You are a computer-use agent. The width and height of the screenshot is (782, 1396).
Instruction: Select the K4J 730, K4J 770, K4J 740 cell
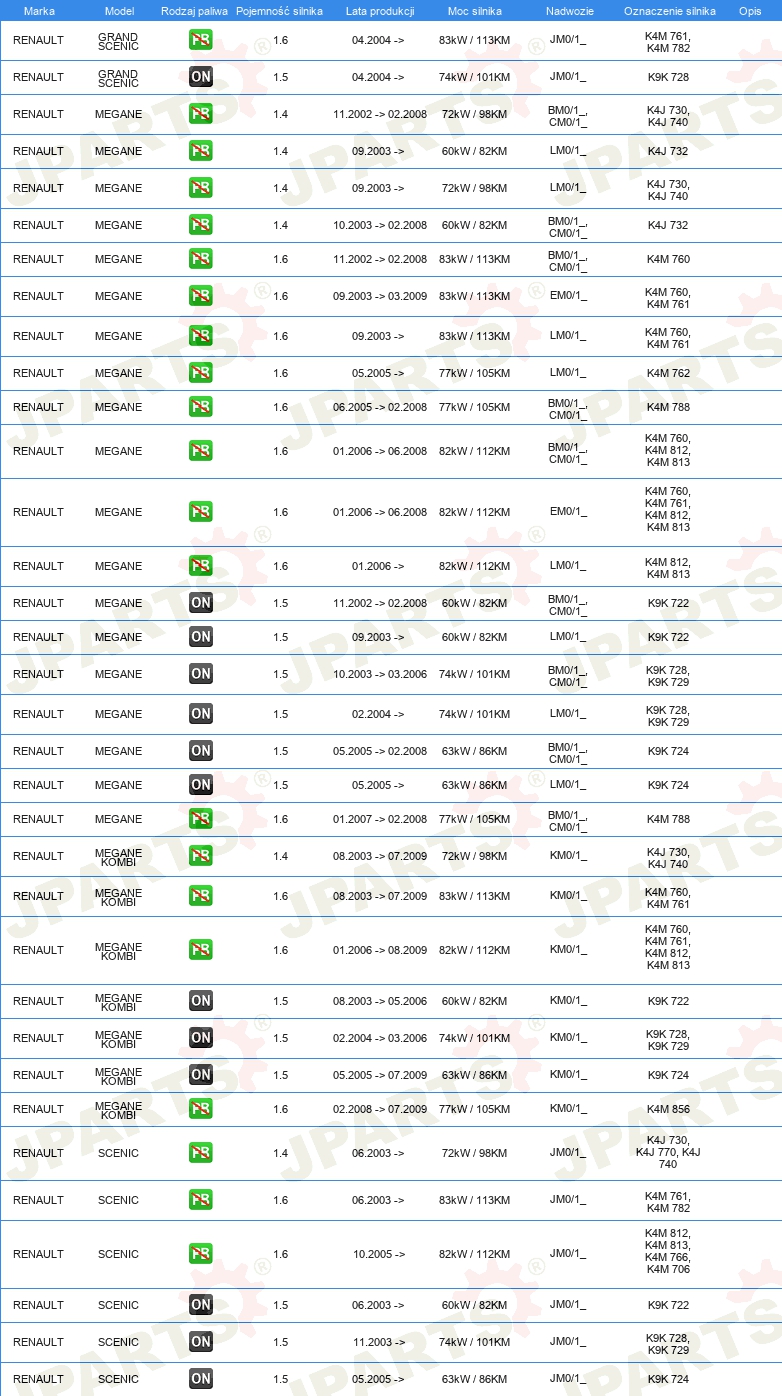tap(668, 1153)
